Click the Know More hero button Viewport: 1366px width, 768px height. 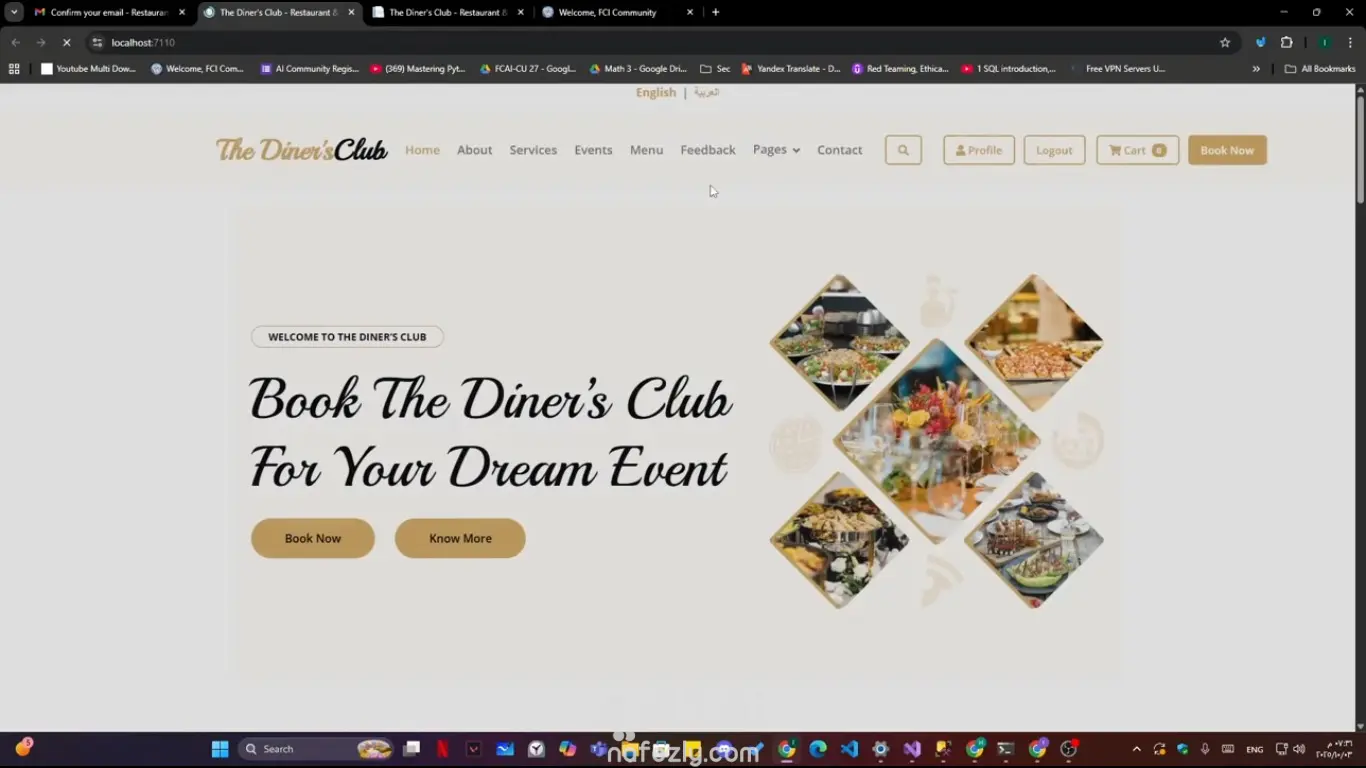(460, 538)
